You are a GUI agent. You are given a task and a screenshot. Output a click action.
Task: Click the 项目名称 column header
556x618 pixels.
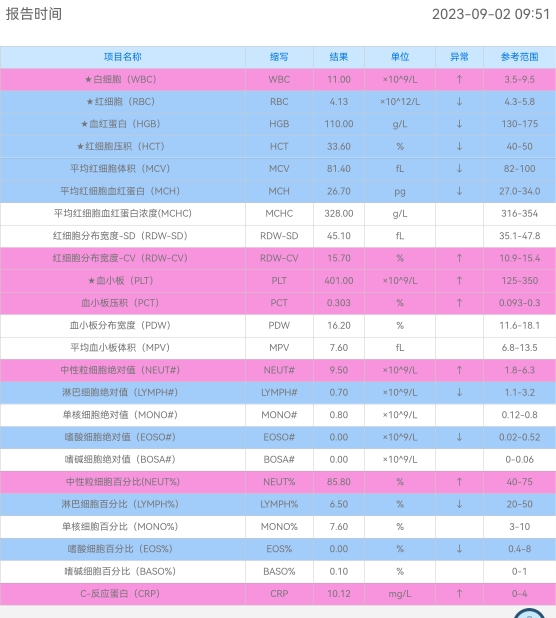123,57
